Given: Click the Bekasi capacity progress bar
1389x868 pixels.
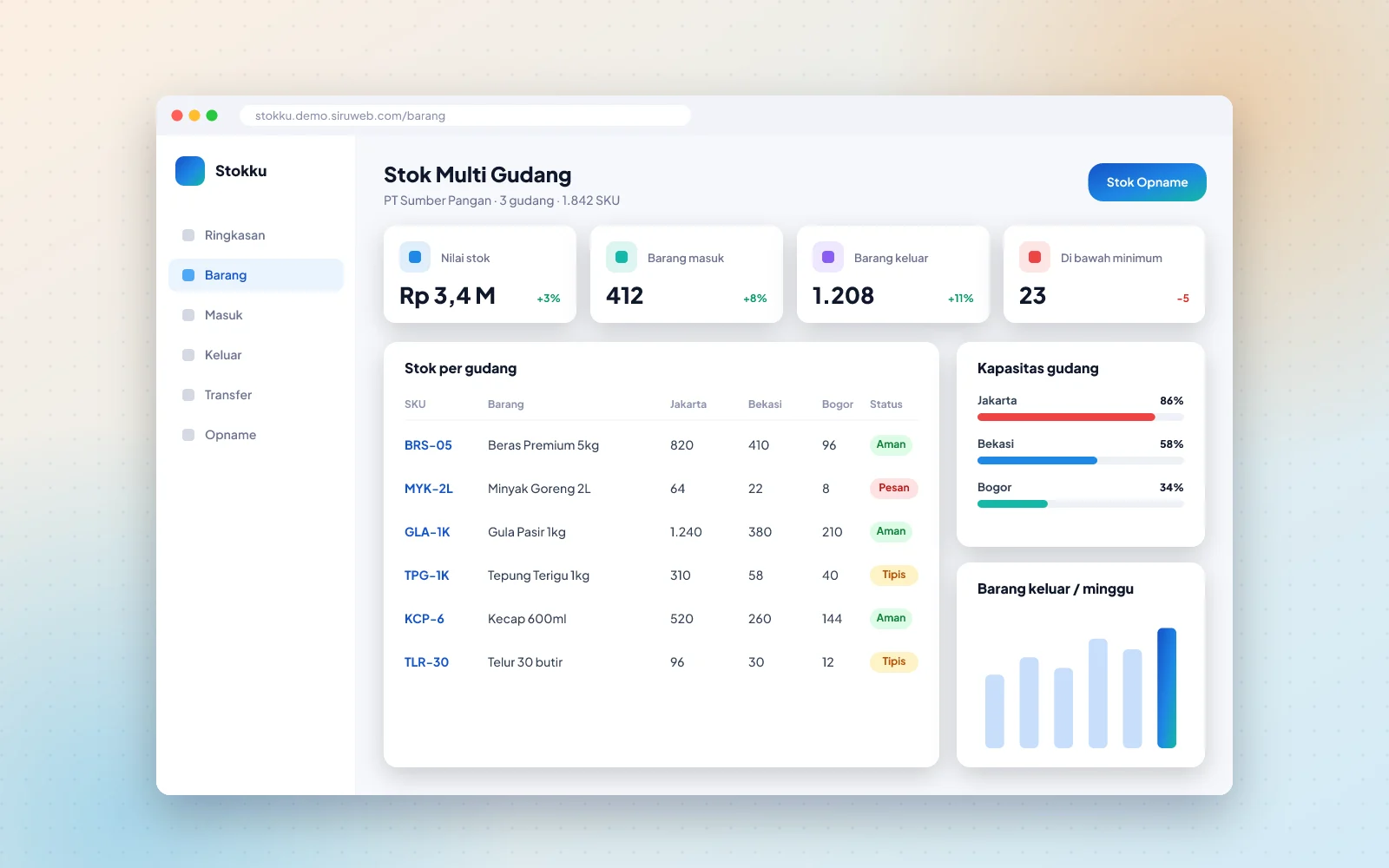Looking at the screenshot, I should pyautogui.click(x=1080, y=461).
